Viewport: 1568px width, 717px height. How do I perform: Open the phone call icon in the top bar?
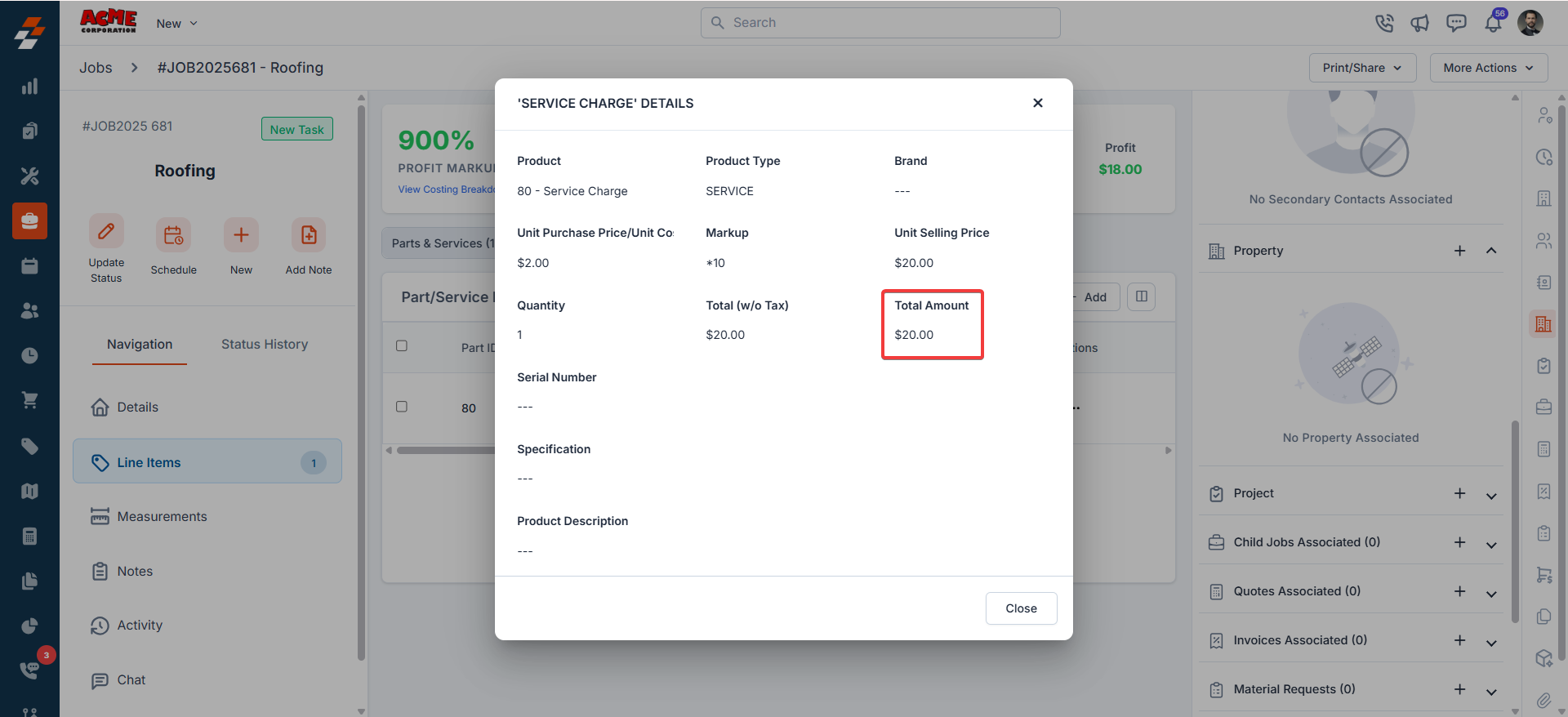point(1384,23)
